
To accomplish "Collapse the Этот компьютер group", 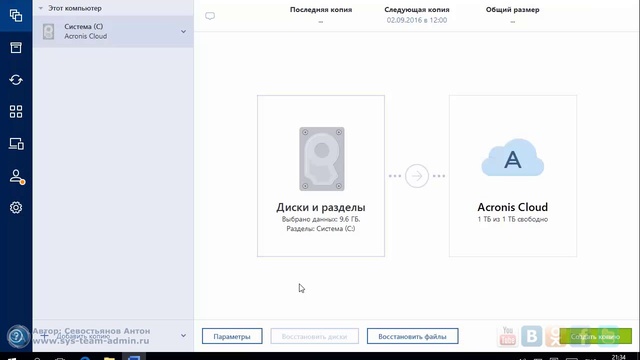I will [x=40, y=8].
